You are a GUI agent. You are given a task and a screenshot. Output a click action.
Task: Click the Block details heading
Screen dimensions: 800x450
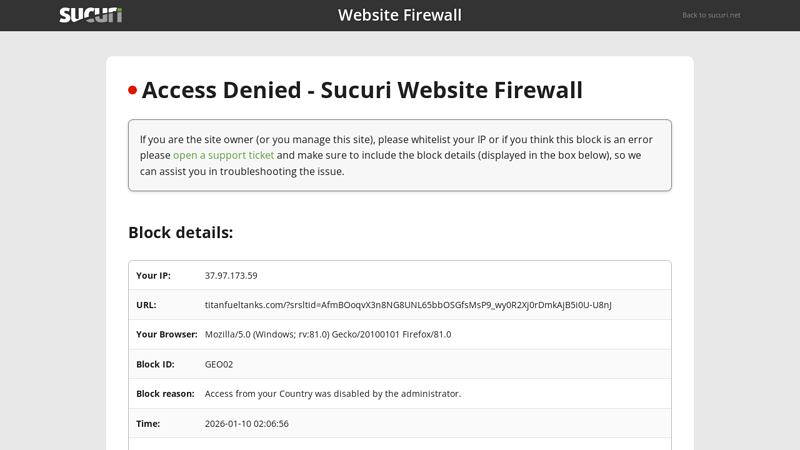[x=180, y=232]
